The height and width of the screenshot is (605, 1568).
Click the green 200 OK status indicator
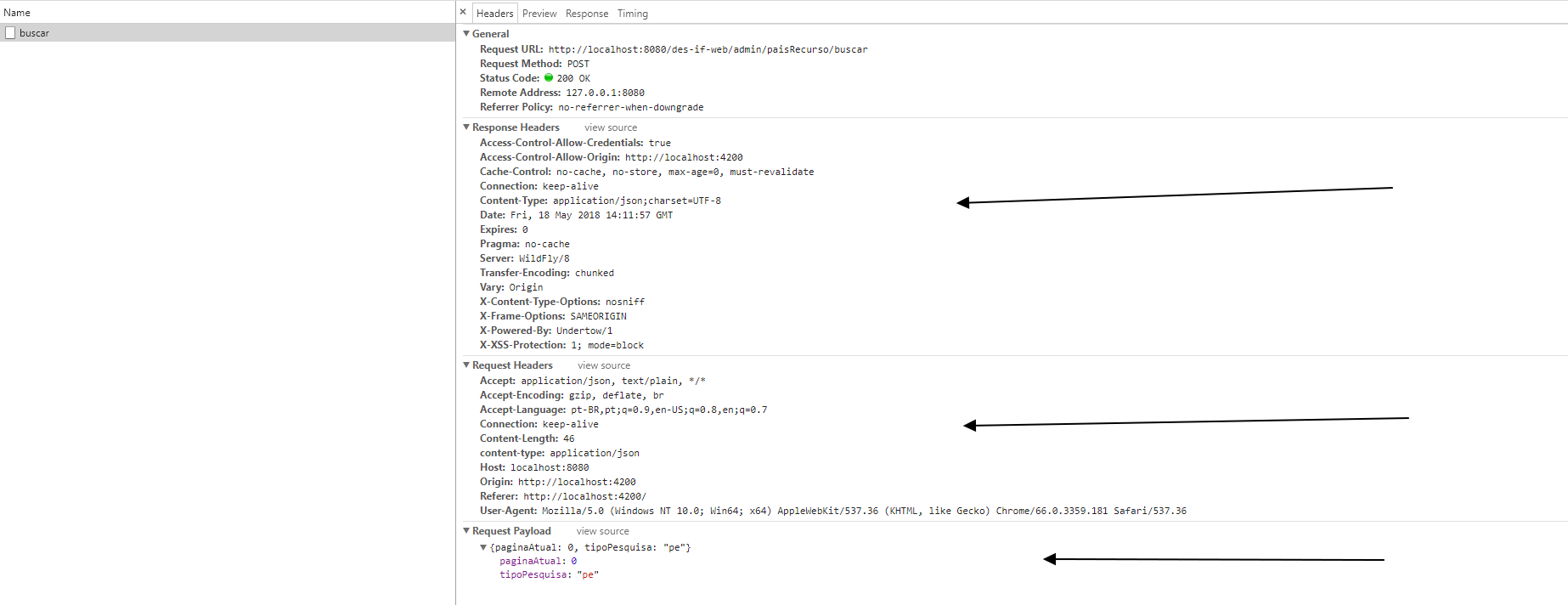pyautogui.click(x=549, y=77)
